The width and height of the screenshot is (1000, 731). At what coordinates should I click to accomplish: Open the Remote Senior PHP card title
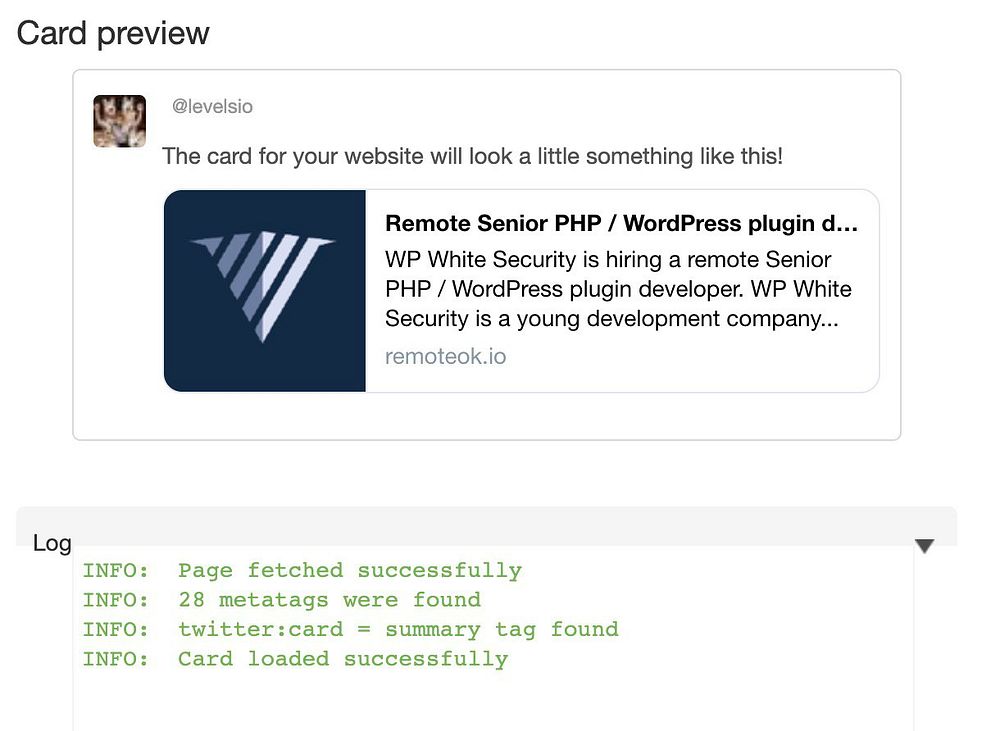pyautogui.click(x=621, y=223)
